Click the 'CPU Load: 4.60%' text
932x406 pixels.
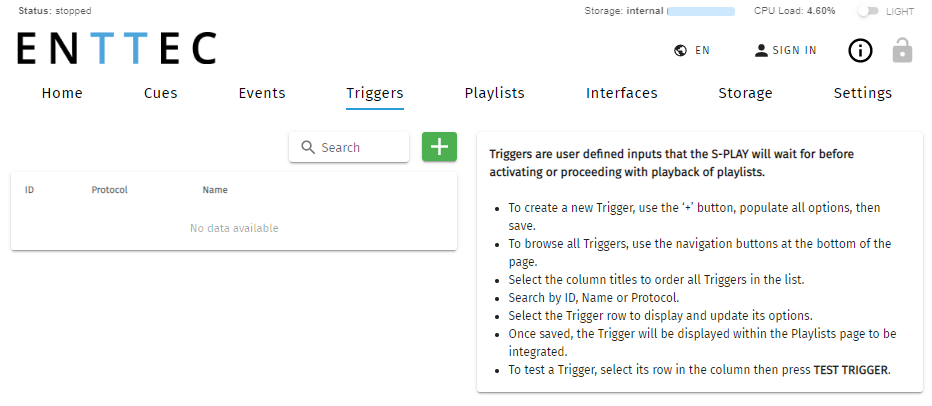(795, 11)
